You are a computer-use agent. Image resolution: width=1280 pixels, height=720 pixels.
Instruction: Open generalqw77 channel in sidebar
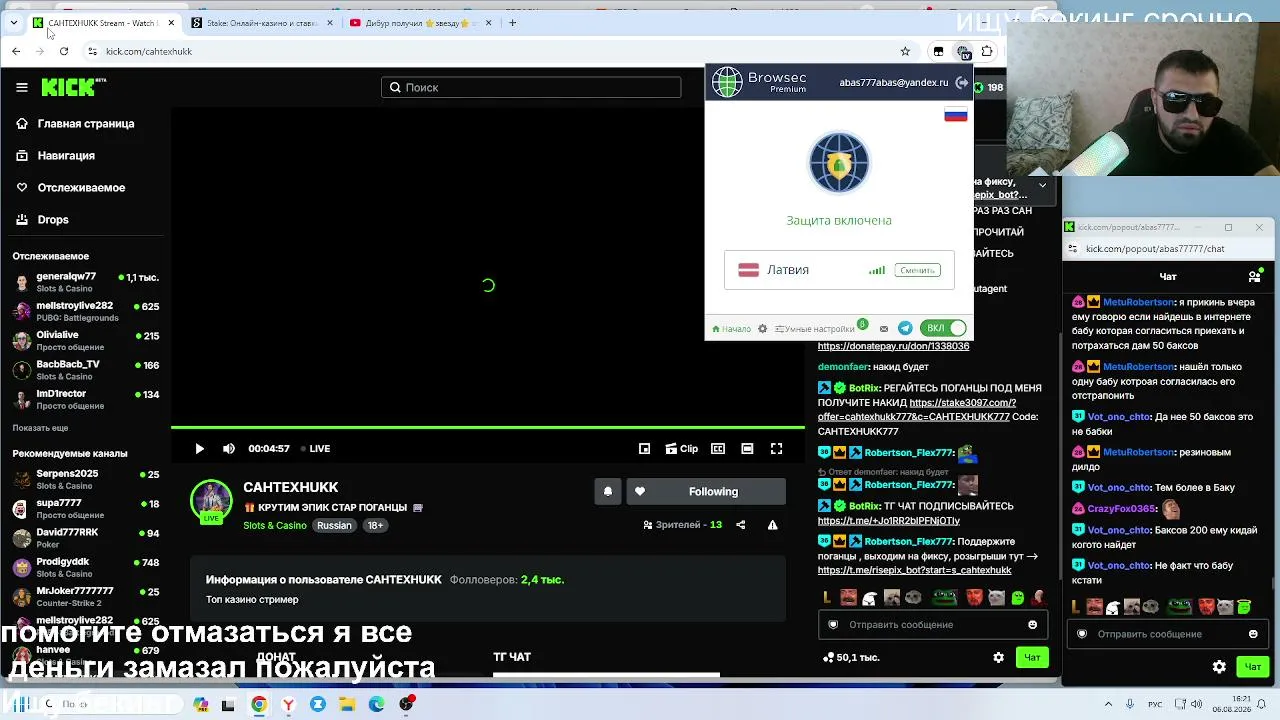(x=86, y=282)
